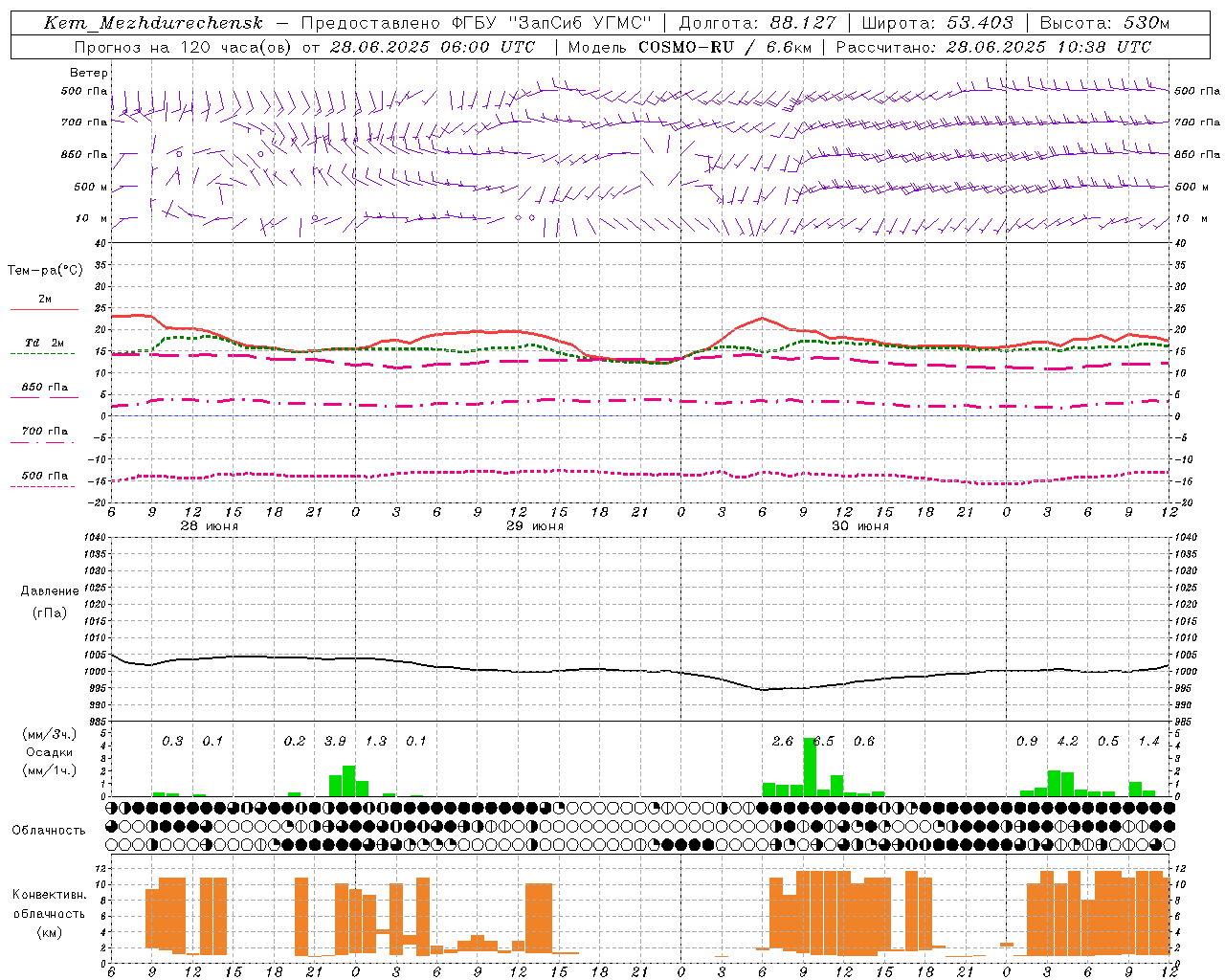Click the 3.9 precipitation total

(335, 742)
